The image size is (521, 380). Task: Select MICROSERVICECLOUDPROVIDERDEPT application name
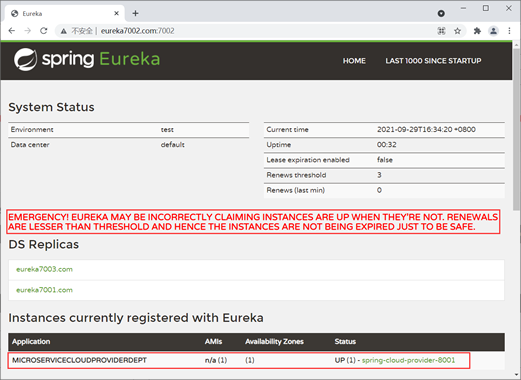pos(79,360)
